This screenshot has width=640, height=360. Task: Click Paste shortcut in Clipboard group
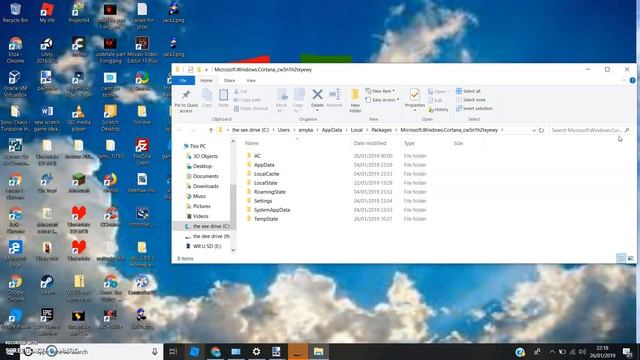[251, 109]
